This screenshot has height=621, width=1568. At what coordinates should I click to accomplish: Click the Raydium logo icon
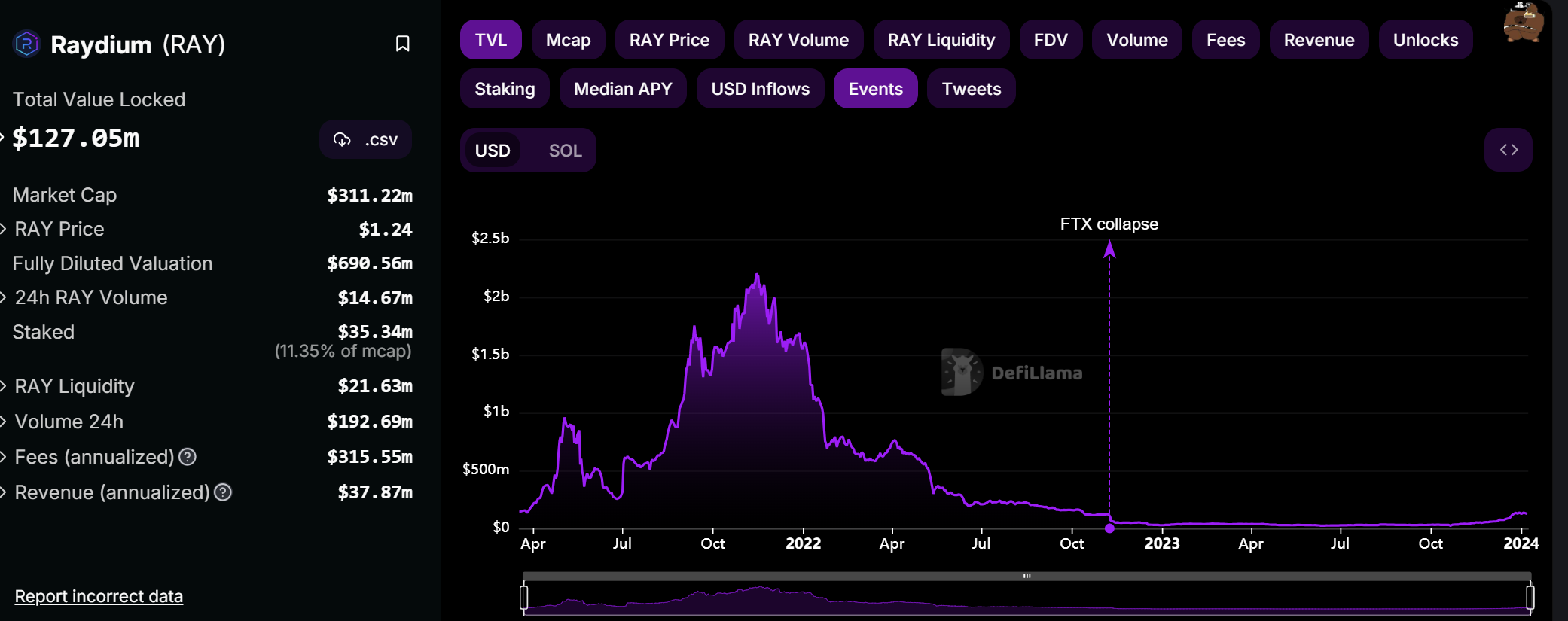[x=27, y=44]
